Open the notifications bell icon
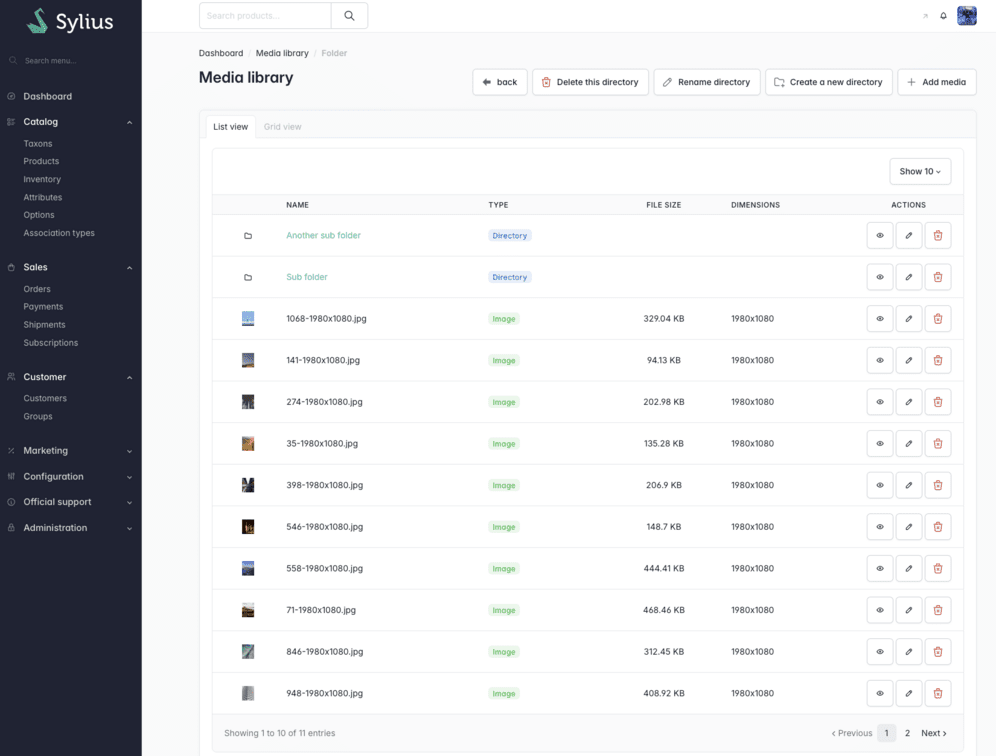The width and height of the screenshot is (996, 756). point(943,16)
